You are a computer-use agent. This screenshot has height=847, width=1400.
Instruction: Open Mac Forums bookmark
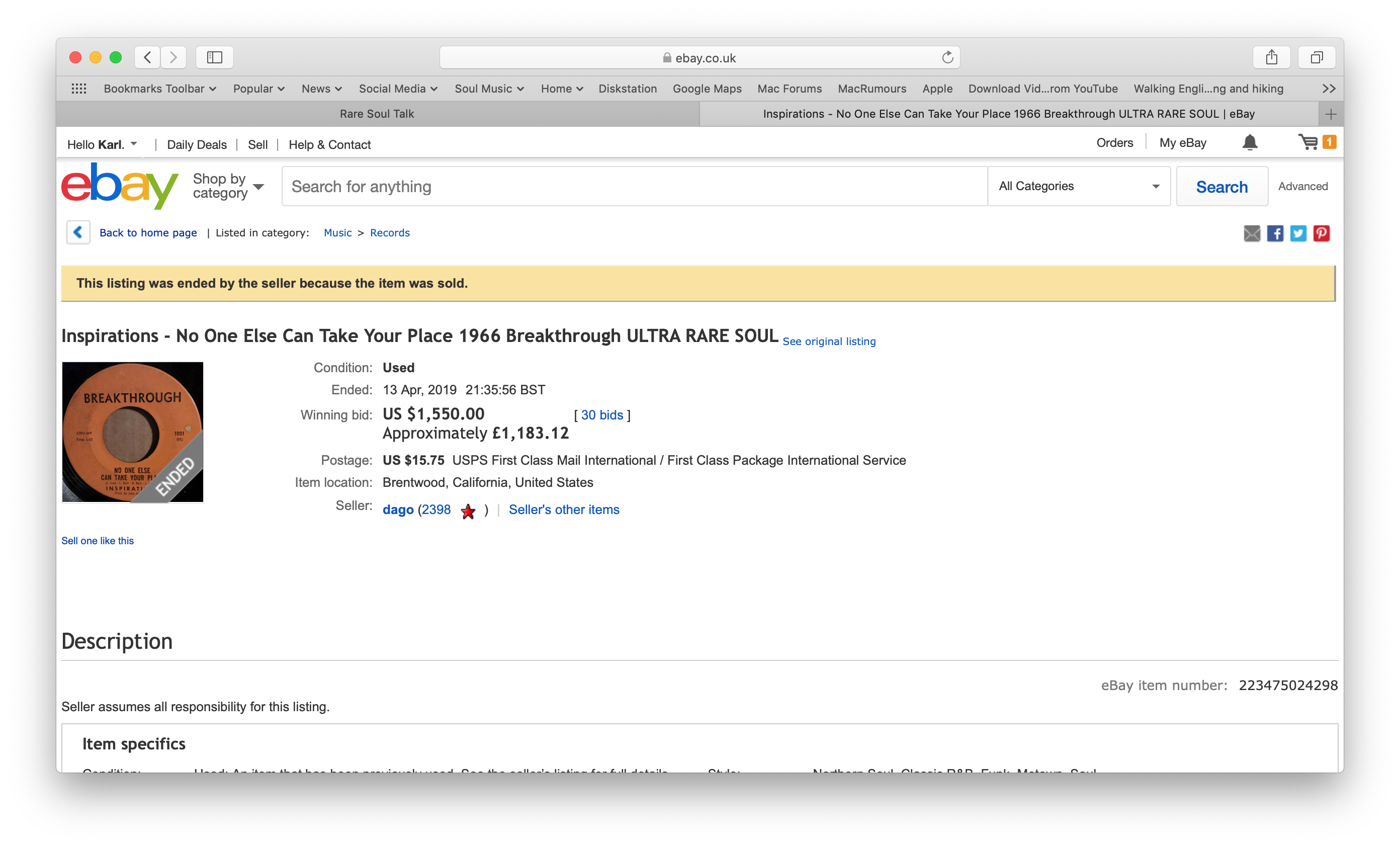coord(789,89)
